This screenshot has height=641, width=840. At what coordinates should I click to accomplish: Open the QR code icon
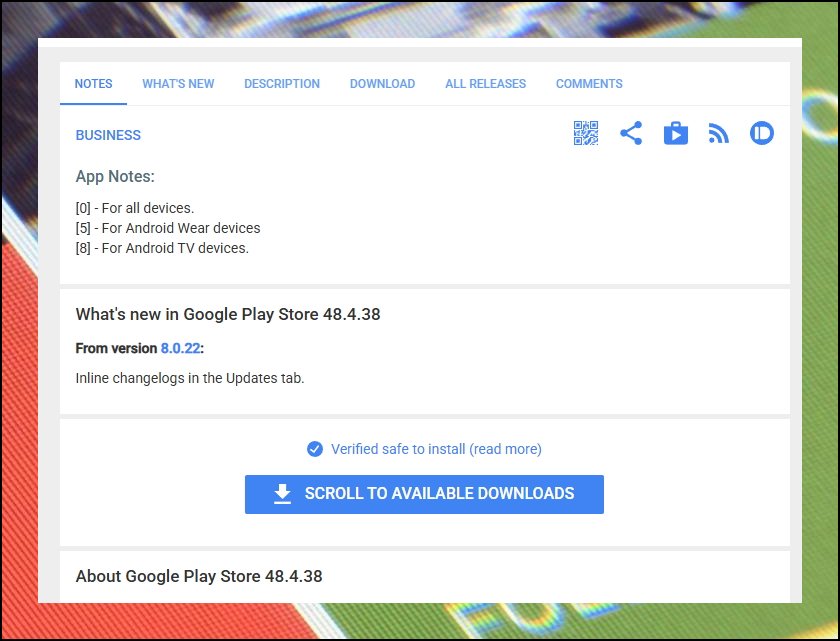coord(586,133)
